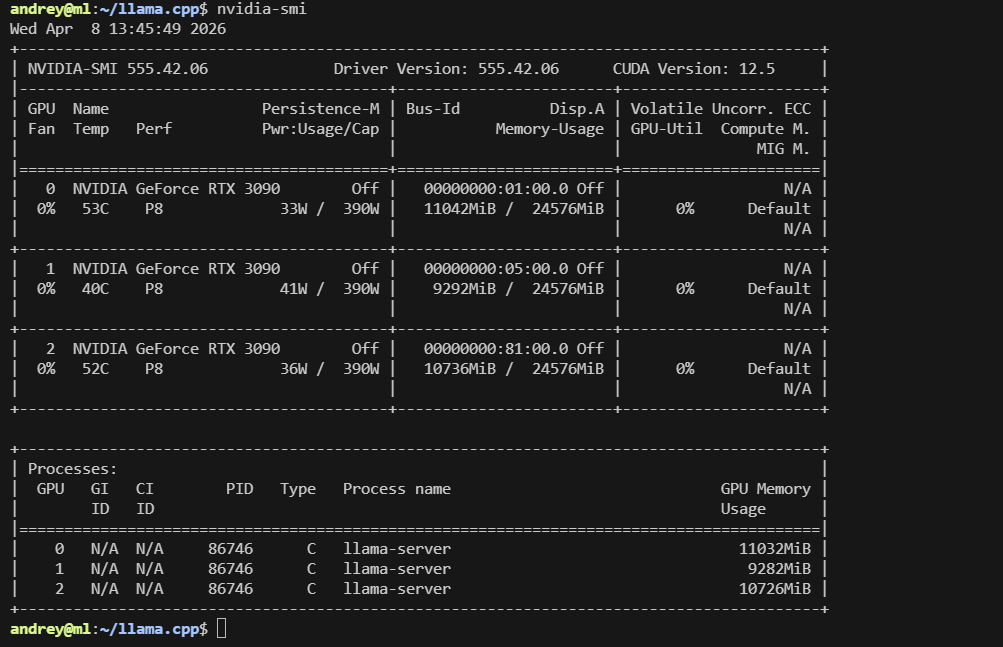Click bus ID 00000000:01:00.0
The height and width of the screenshot is (647, 1003).
click(496, 189)
